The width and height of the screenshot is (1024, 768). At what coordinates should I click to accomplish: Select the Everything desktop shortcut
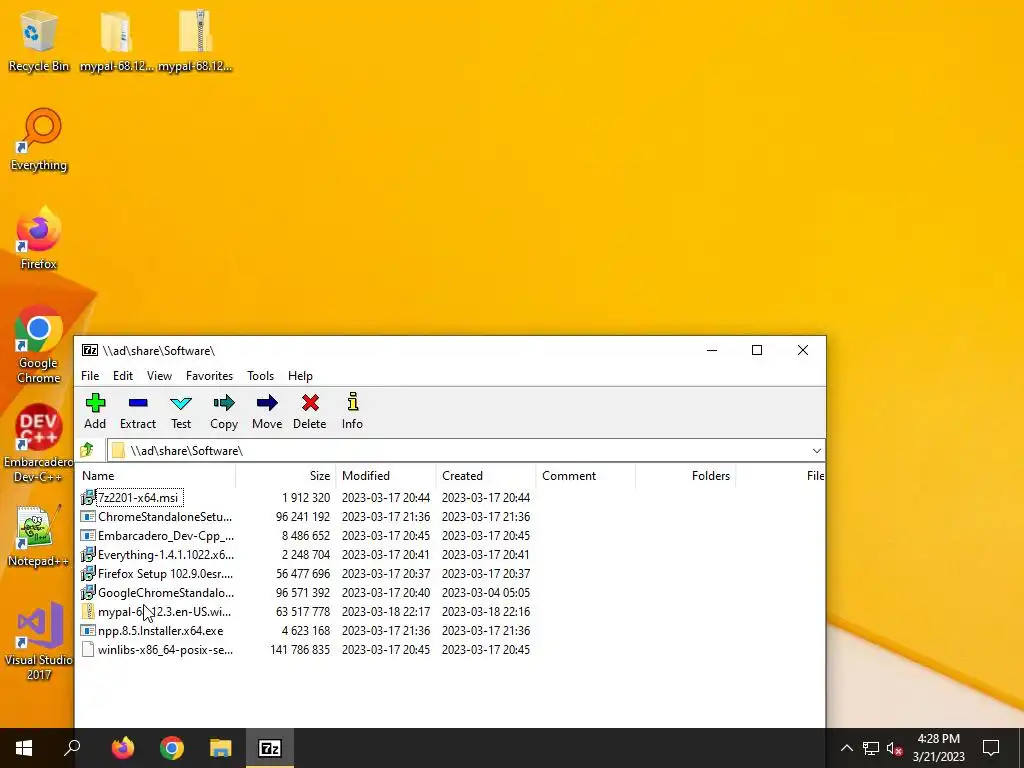39,140
